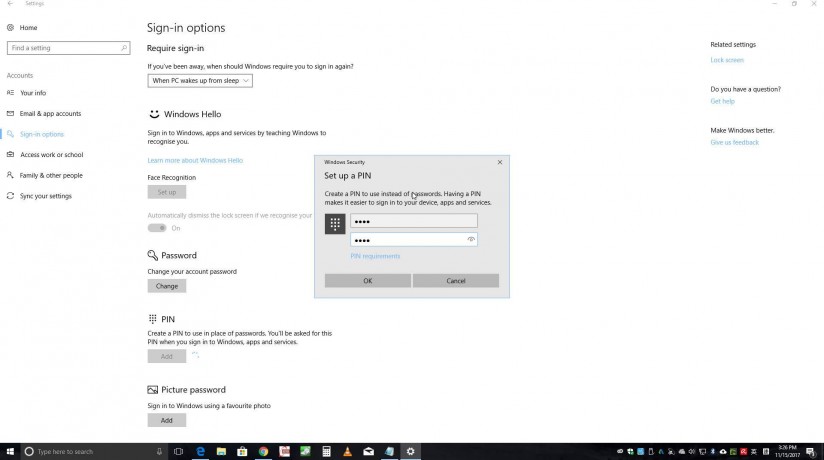Open the PIN requirements link

point(375,257)
